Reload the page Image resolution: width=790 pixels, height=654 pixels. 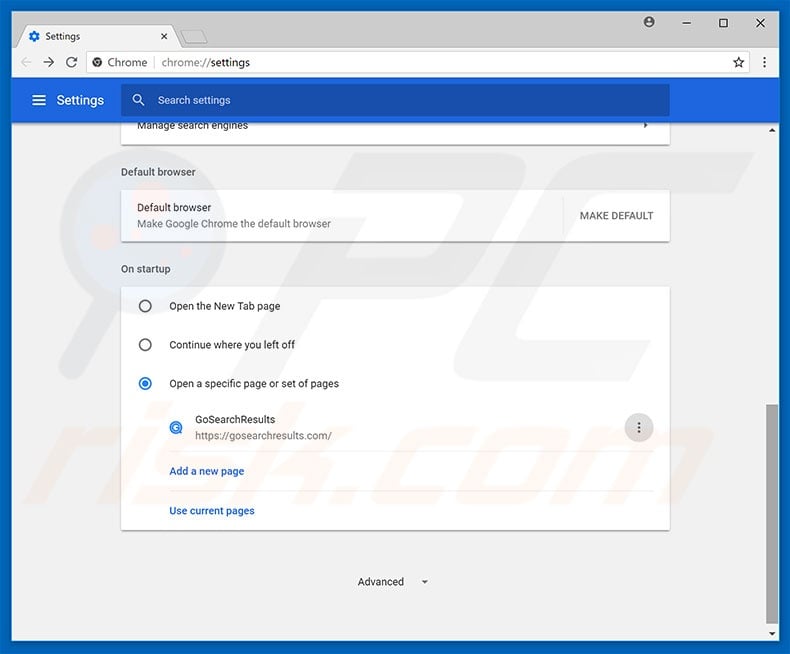coord(72,62)
